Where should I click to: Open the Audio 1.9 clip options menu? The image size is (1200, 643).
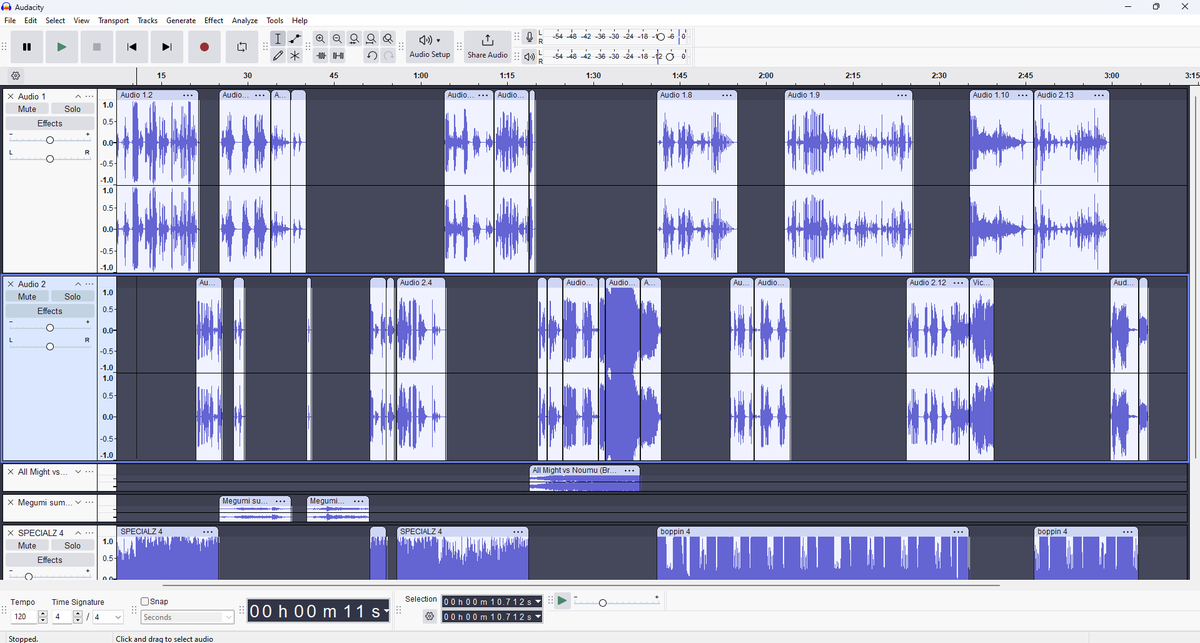(x=901, y=96)
